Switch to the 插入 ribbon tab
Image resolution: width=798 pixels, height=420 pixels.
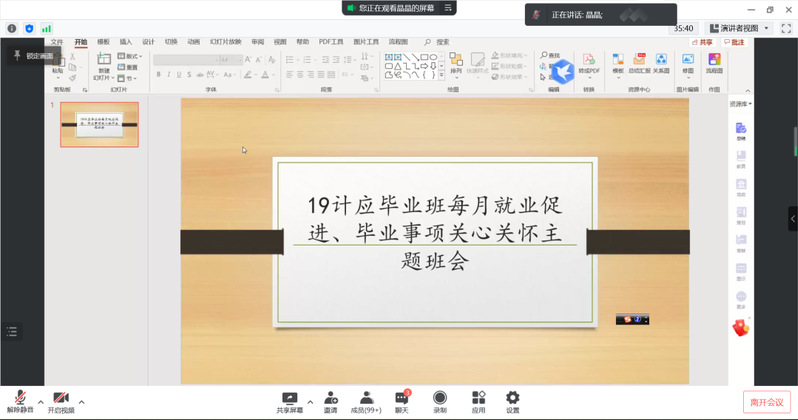pos(126,43)
